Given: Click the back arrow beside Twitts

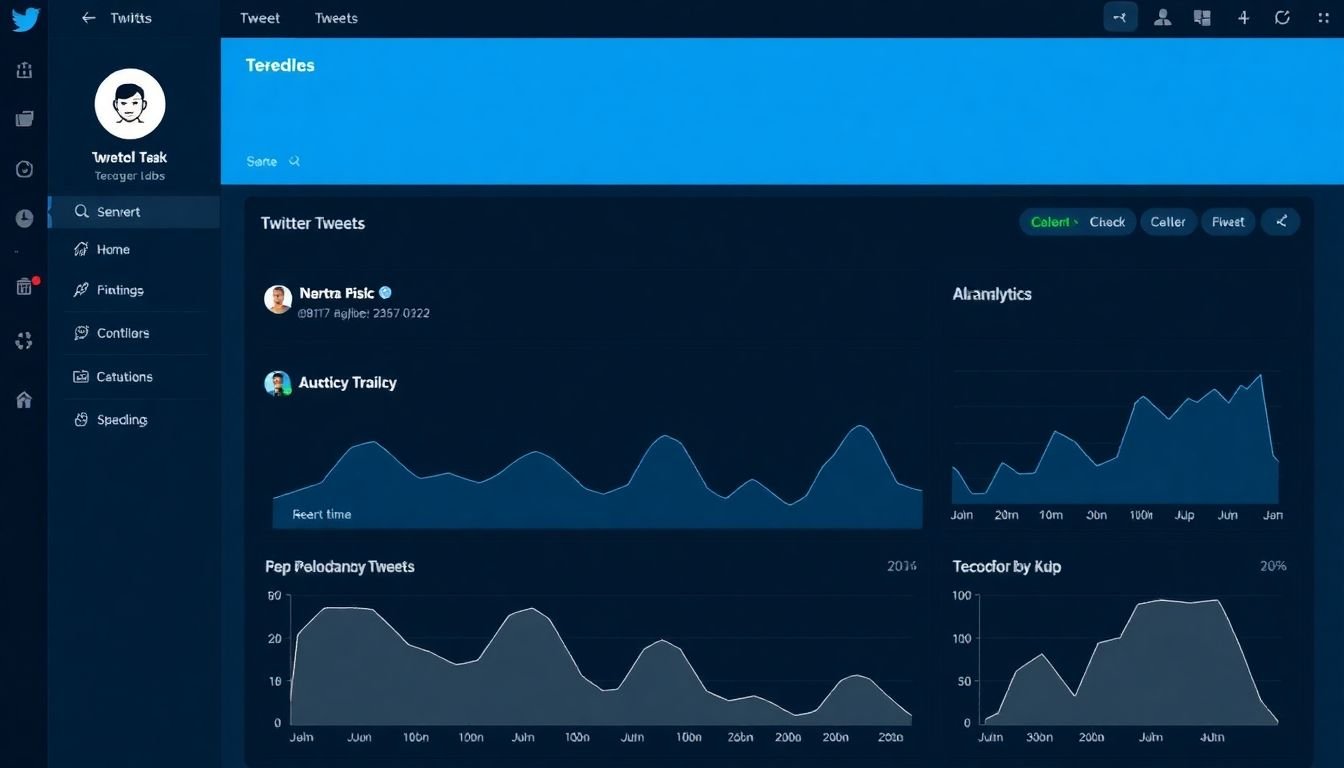Looking at the screenshot, I should pos(89,18).
